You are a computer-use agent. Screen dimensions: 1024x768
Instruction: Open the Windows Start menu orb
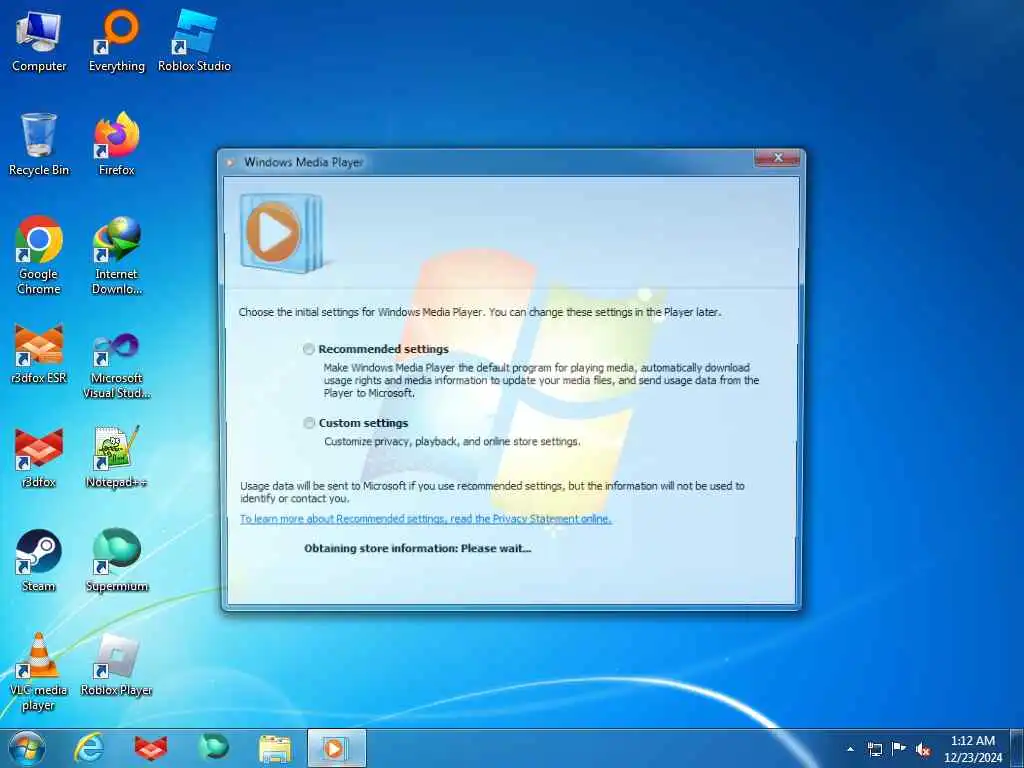click(27, 748)
